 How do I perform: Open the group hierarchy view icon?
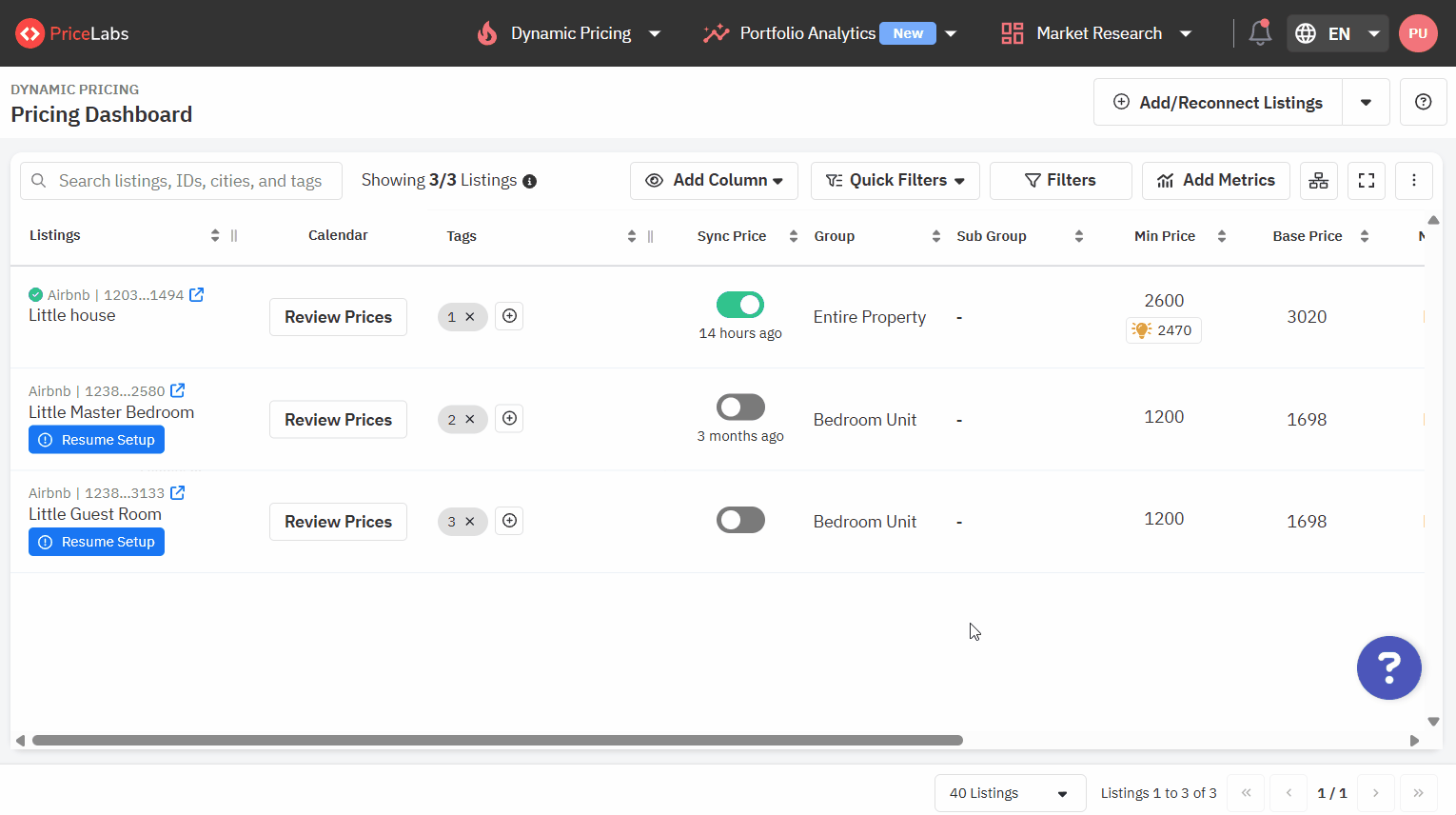click(1319, 180)
